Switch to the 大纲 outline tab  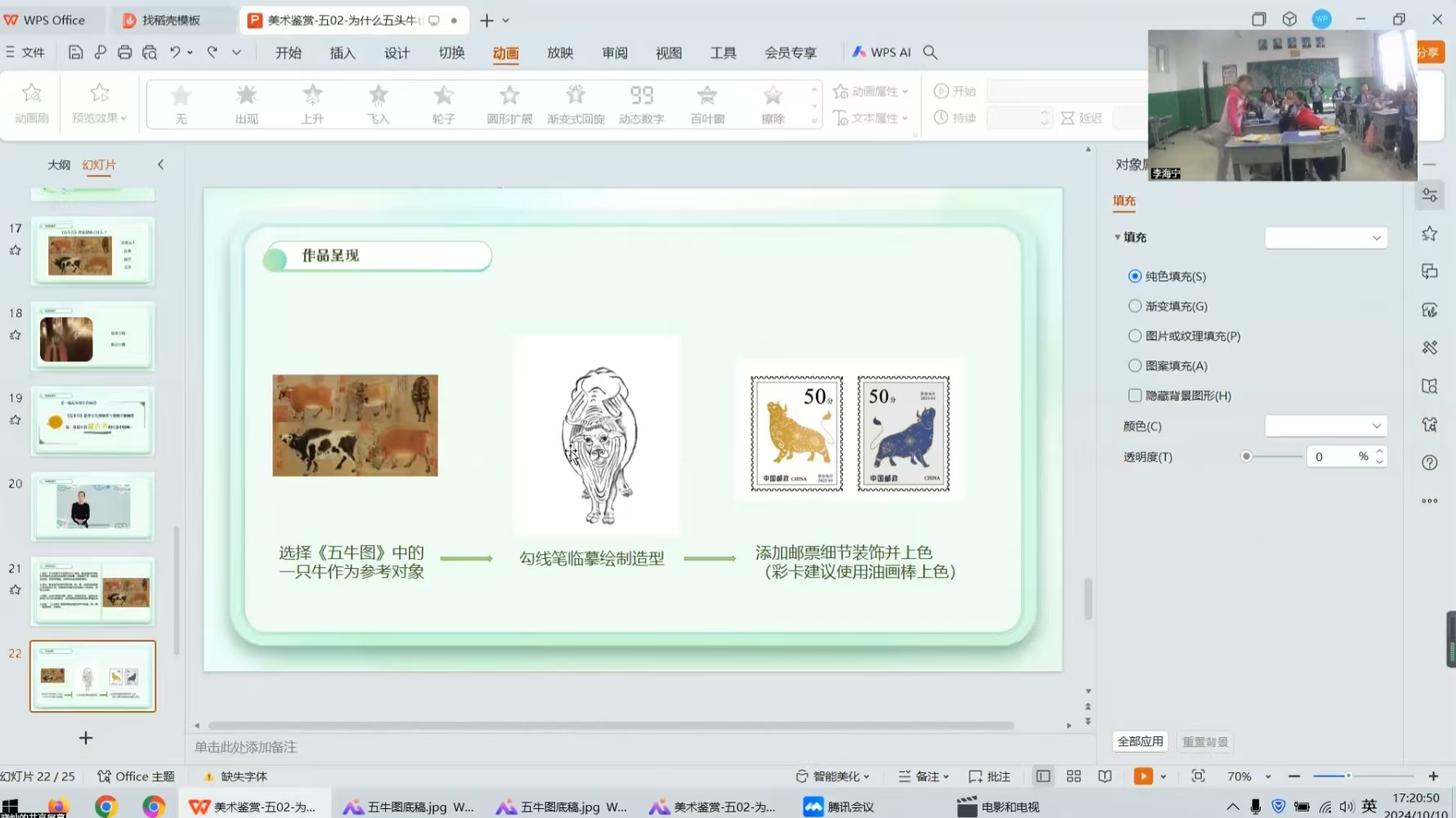pyautogui.click(x=59, y=164)
